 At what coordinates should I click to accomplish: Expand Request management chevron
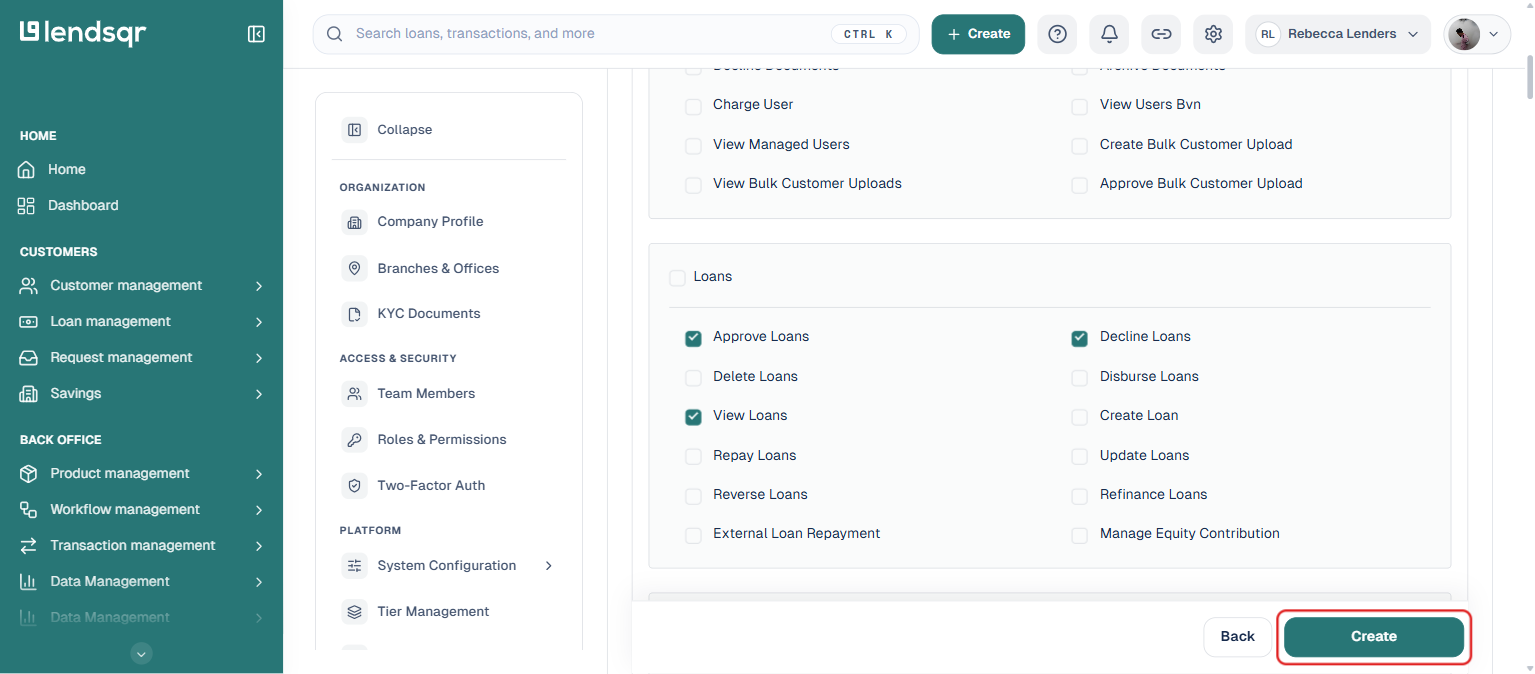coord(259,358)
